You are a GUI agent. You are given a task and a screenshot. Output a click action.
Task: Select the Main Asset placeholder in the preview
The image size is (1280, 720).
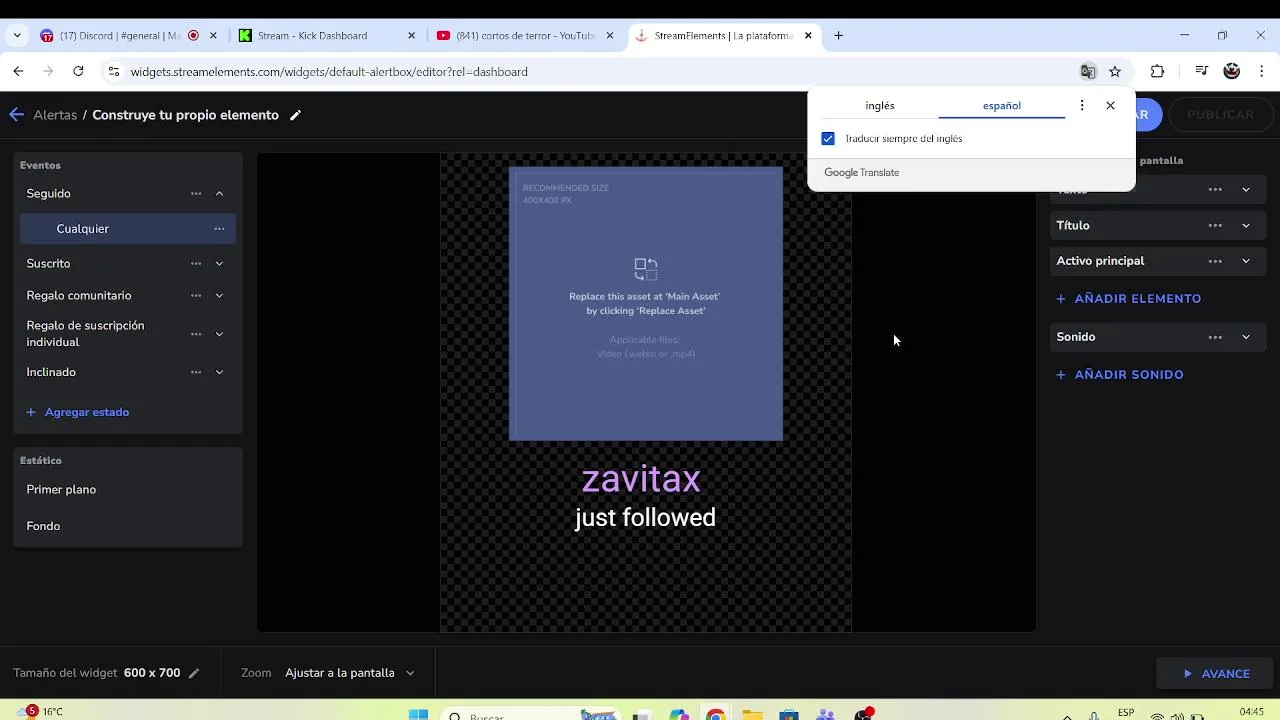pyautogui.click(x=646, y=304)
